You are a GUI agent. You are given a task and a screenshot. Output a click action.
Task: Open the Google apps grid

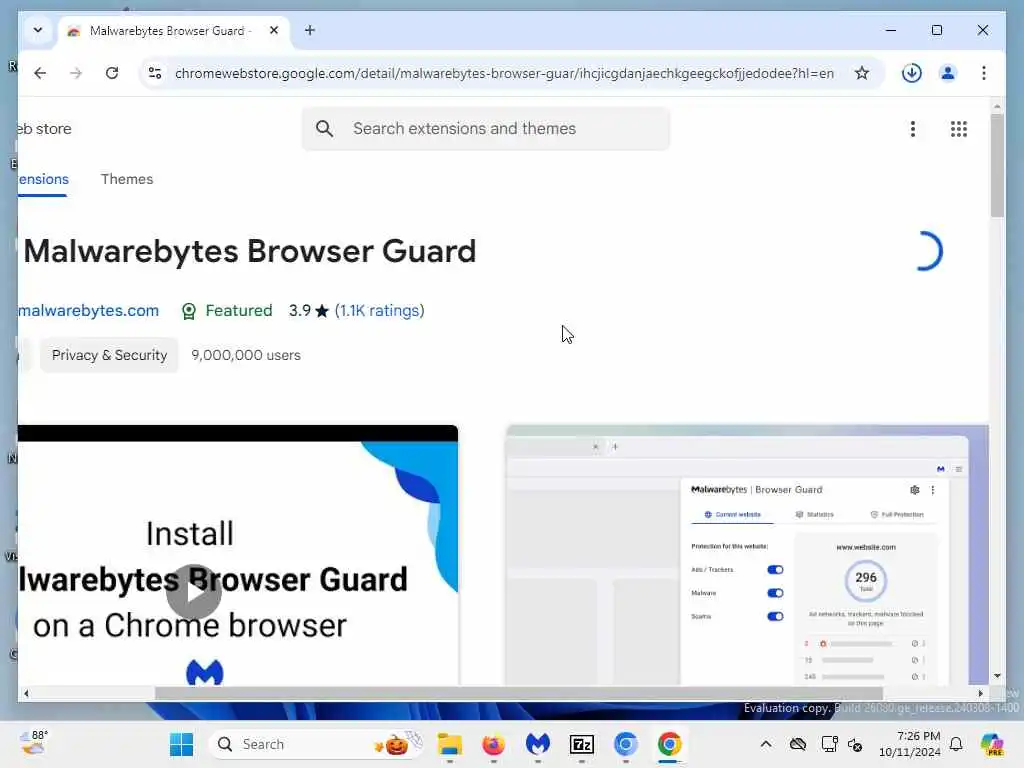pos(959,129)
